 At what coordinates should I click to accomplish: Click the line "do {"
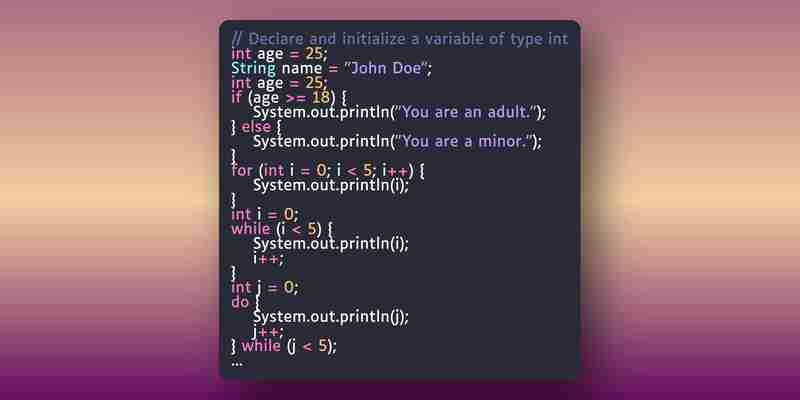[246, 303]
